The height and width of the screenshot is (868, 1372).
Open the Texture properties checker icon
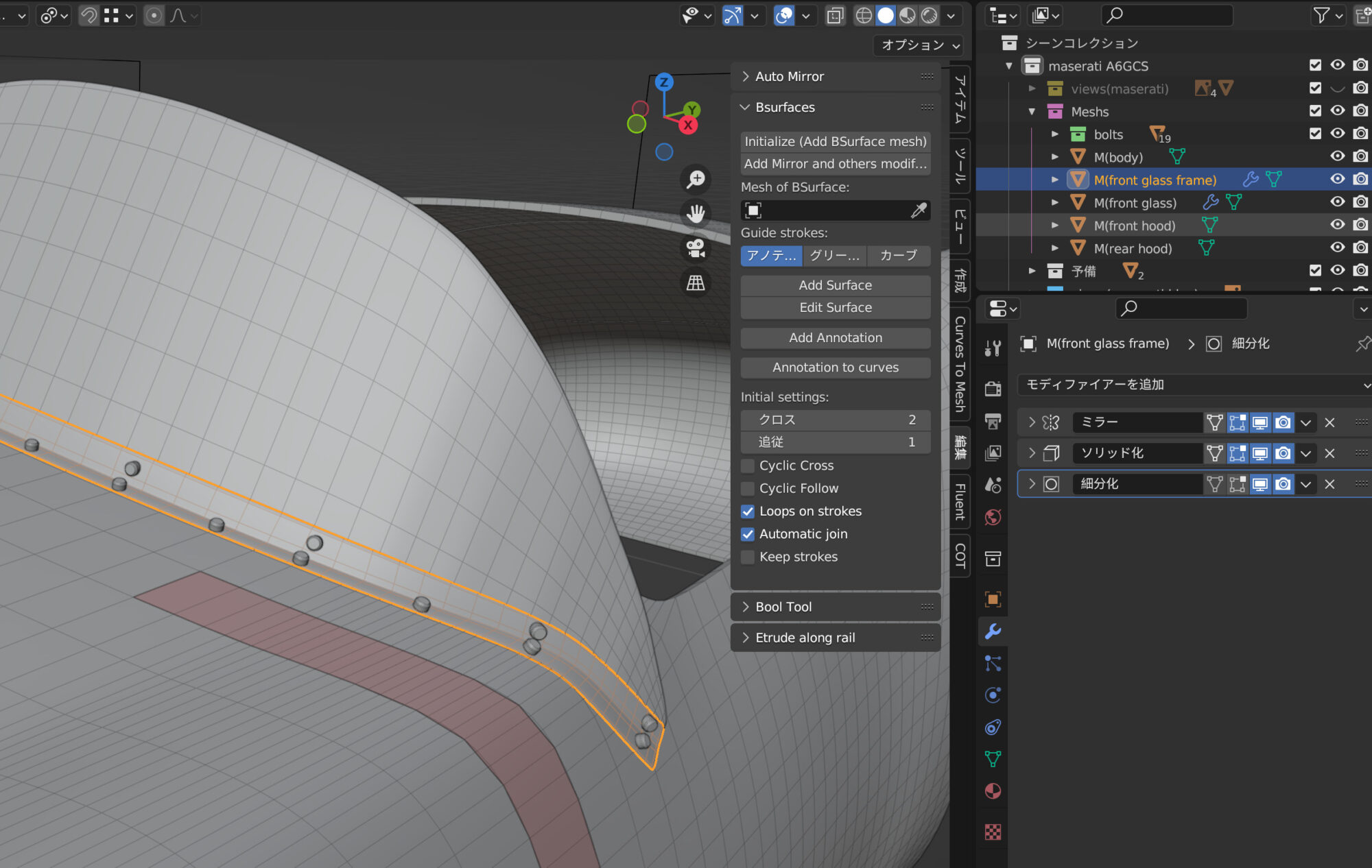(993, 832)
